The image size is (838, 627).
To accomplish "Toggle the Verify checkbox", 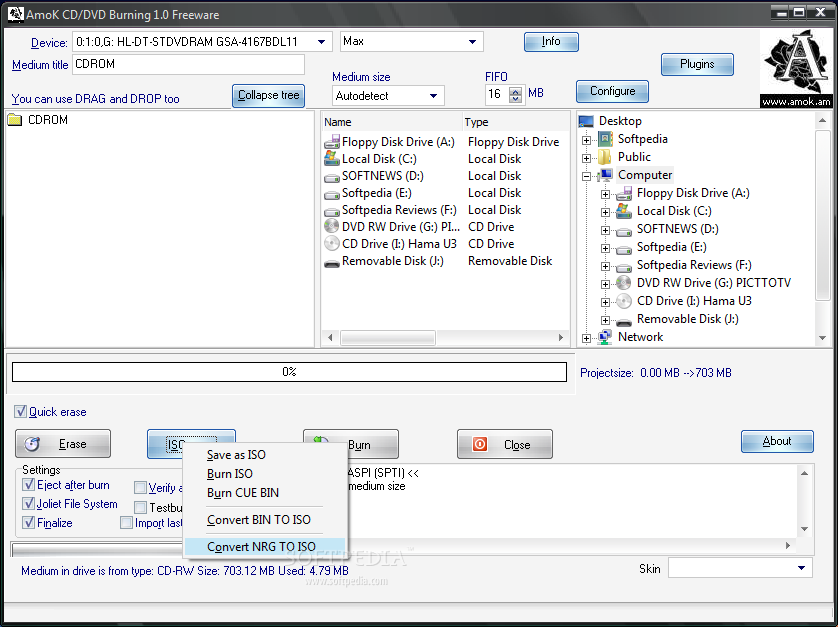I will (141, 487).
